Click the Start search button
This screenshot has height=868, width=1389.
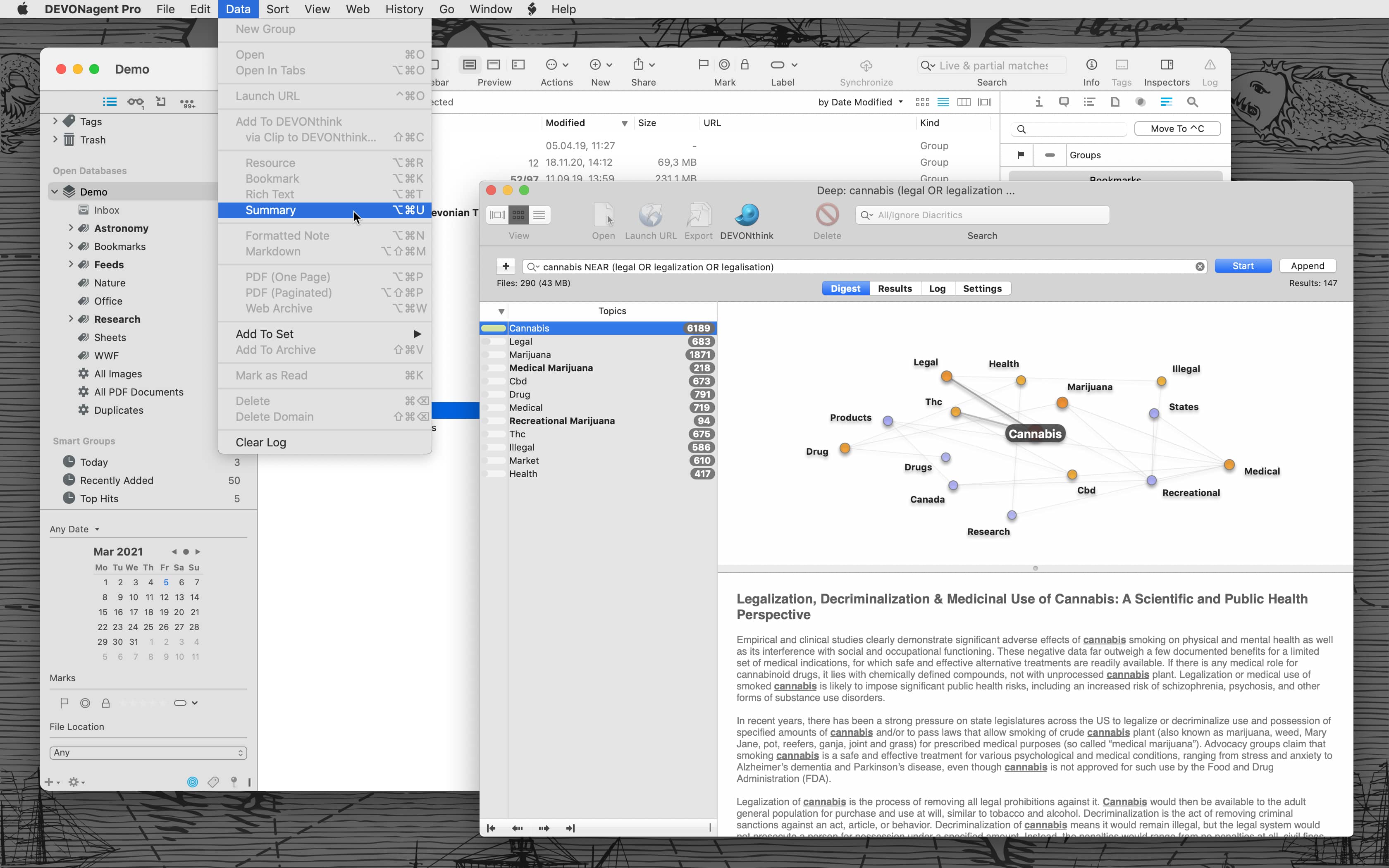[x=1243, y=266]
